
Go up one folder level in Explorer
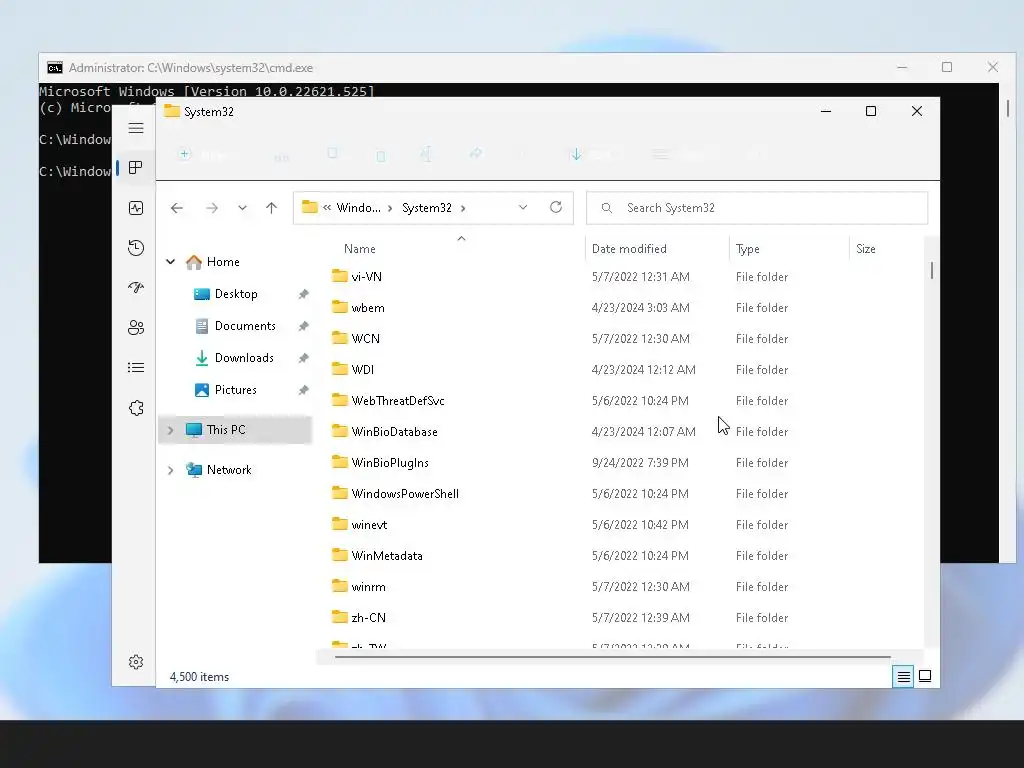[x=272, y=208]
